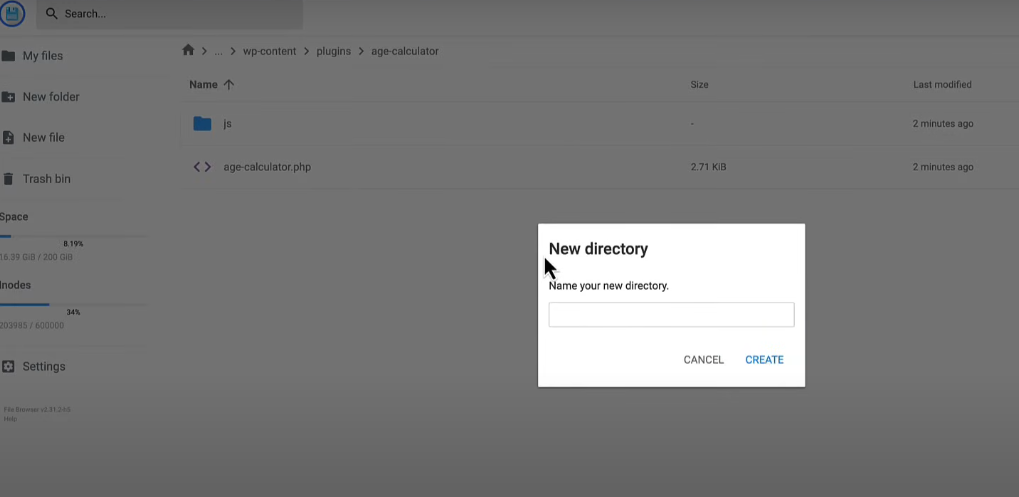This screenshot has width=1019, height=497.
Task: Sort files by Last modified column
Action: click(x=941, y=85)
